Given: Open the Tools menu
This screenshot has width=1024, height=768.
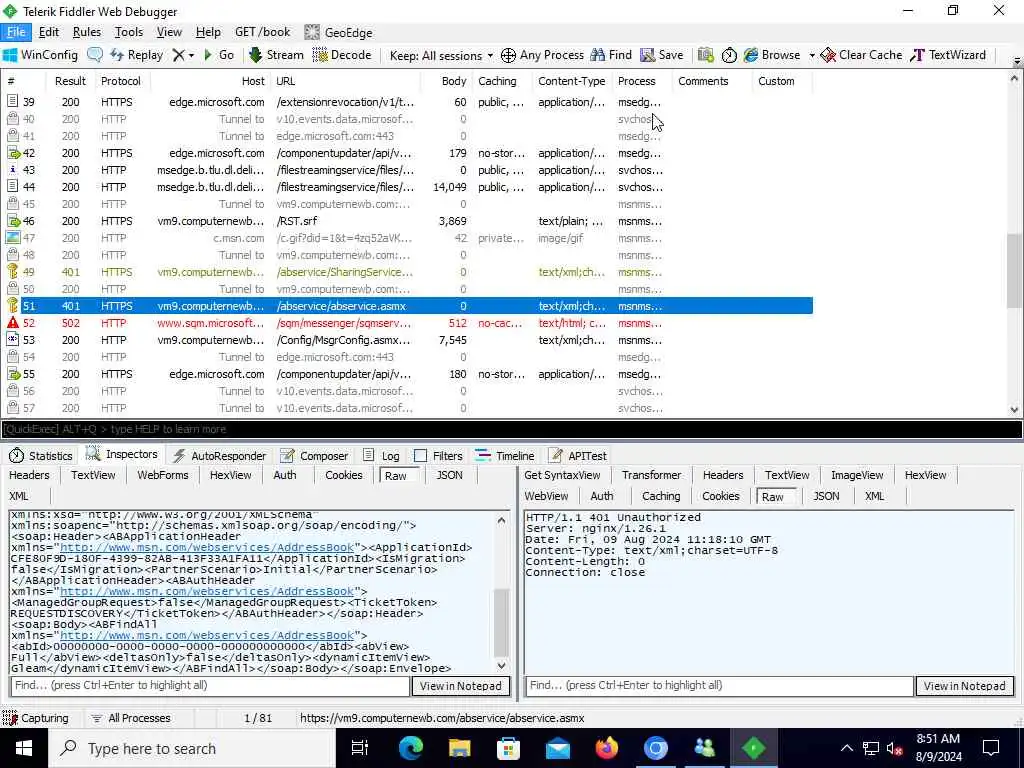Looking at the screenshot, I should pos(129,32).
